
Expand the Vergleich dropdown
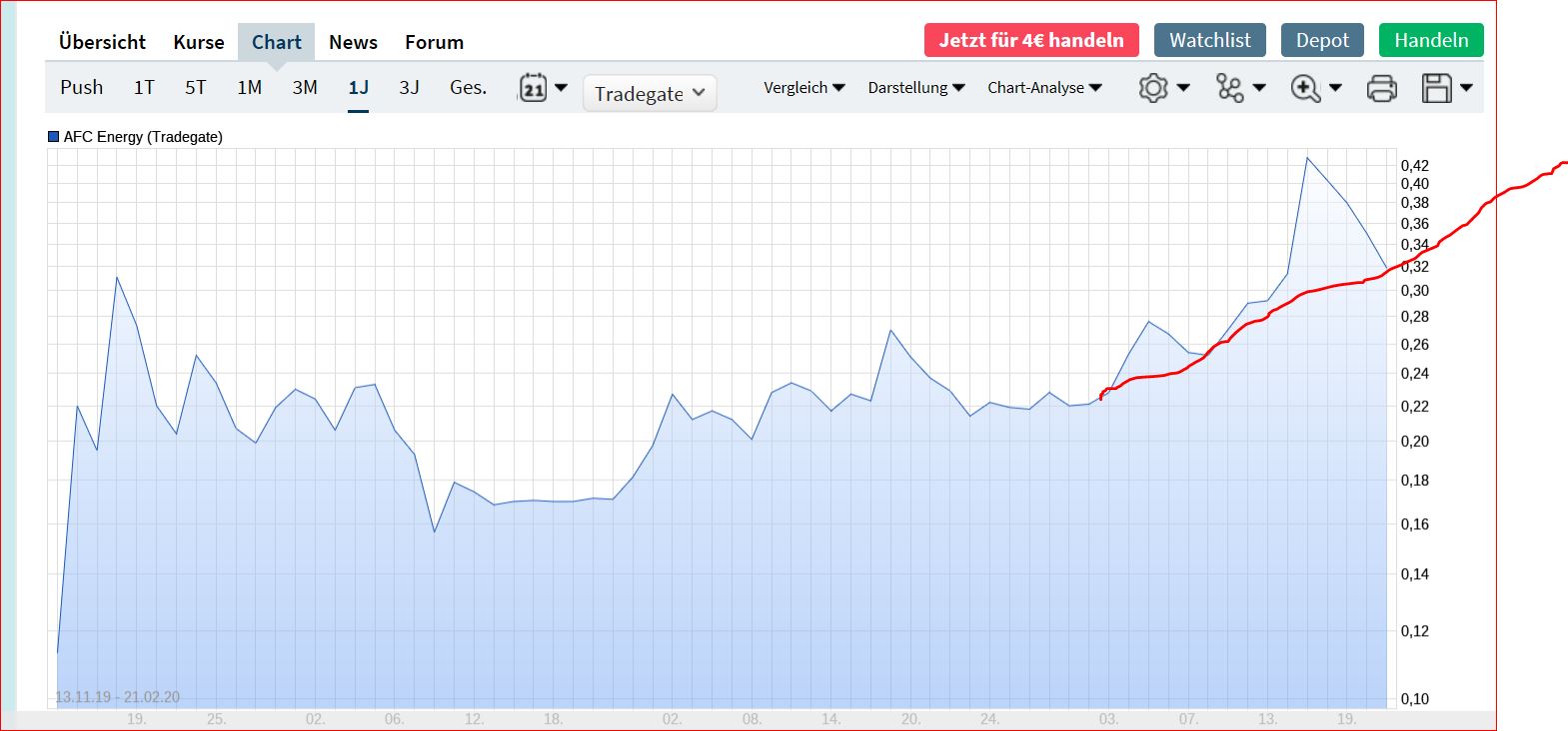(803, 88)
